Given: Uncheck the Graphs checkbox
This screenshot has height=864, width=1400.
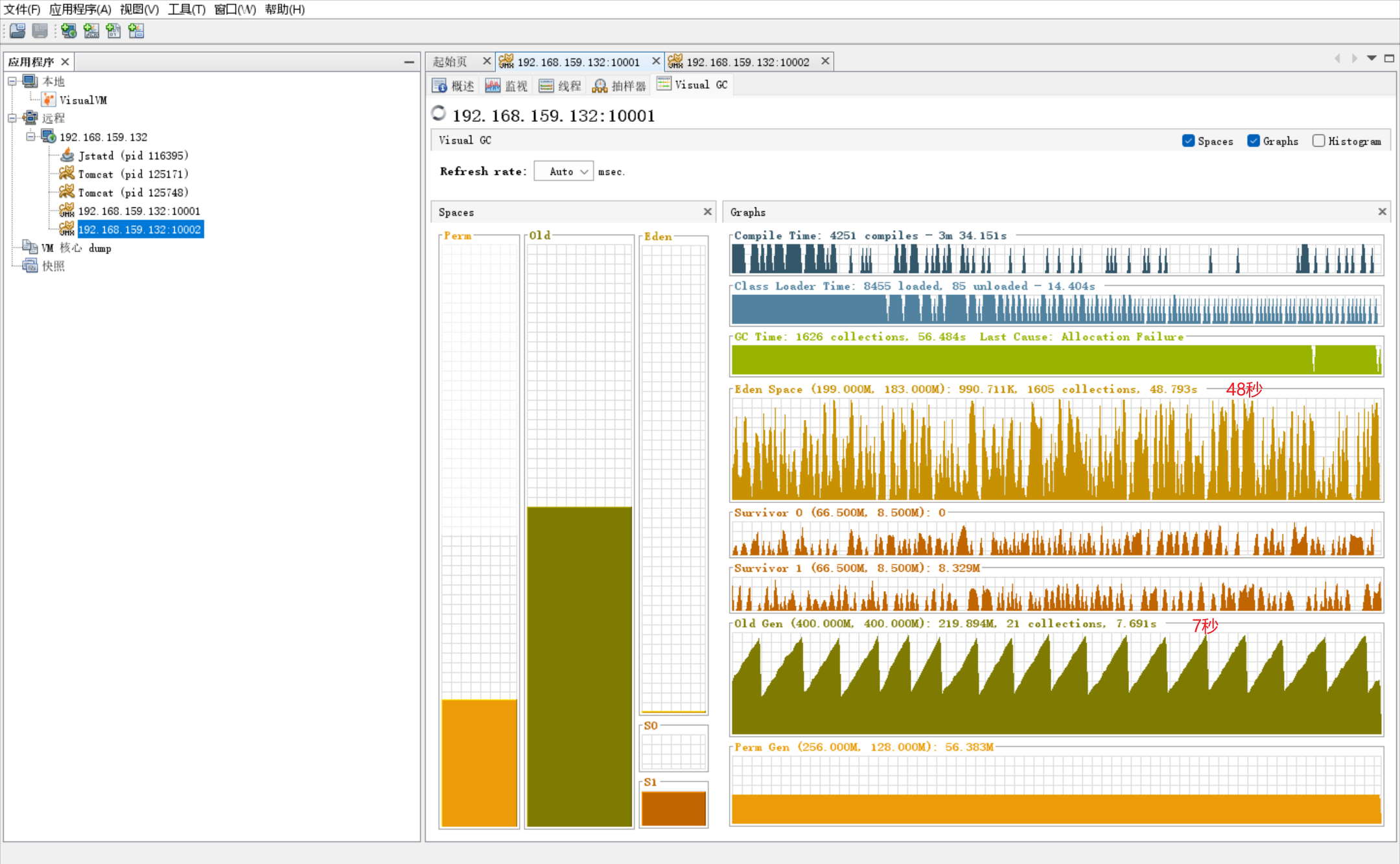Looking at the screenshot, I should pos(1254,141).
